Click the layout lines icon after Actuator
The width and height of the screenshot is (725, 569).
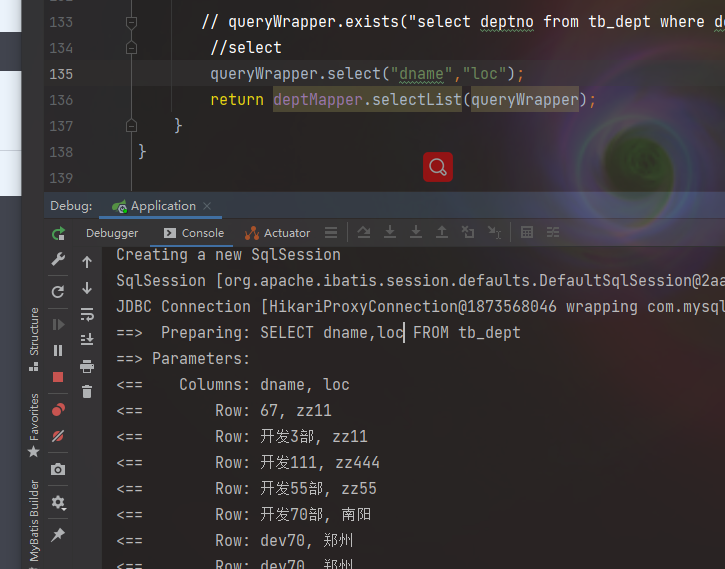pos(331,232)
